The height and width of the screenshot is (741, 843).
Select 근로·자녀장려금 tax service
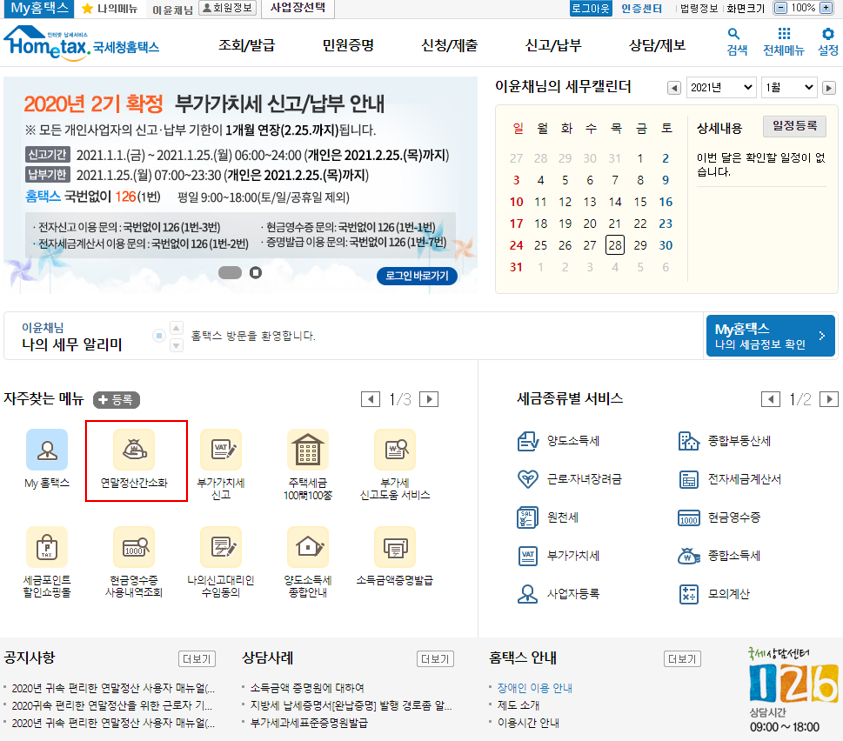tap(569, 479)
